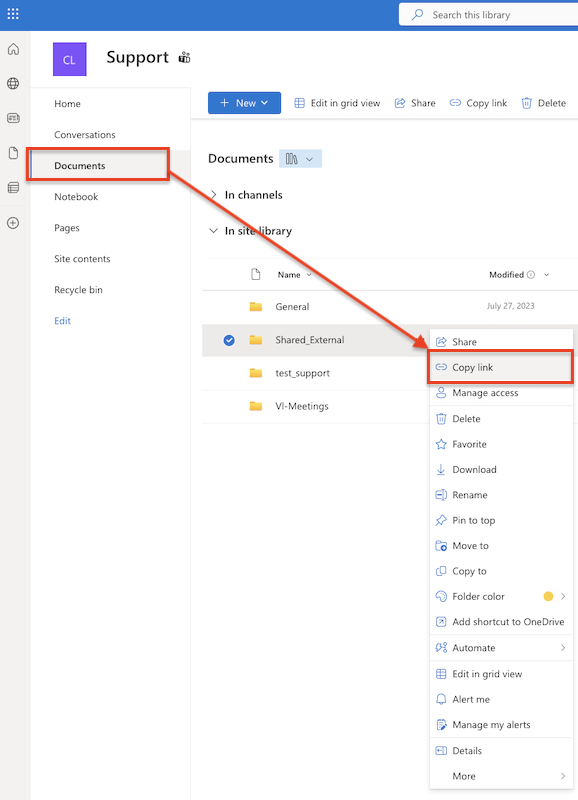Click the search magnifier icon
This screenshot has height=800, width=578.
417,15
